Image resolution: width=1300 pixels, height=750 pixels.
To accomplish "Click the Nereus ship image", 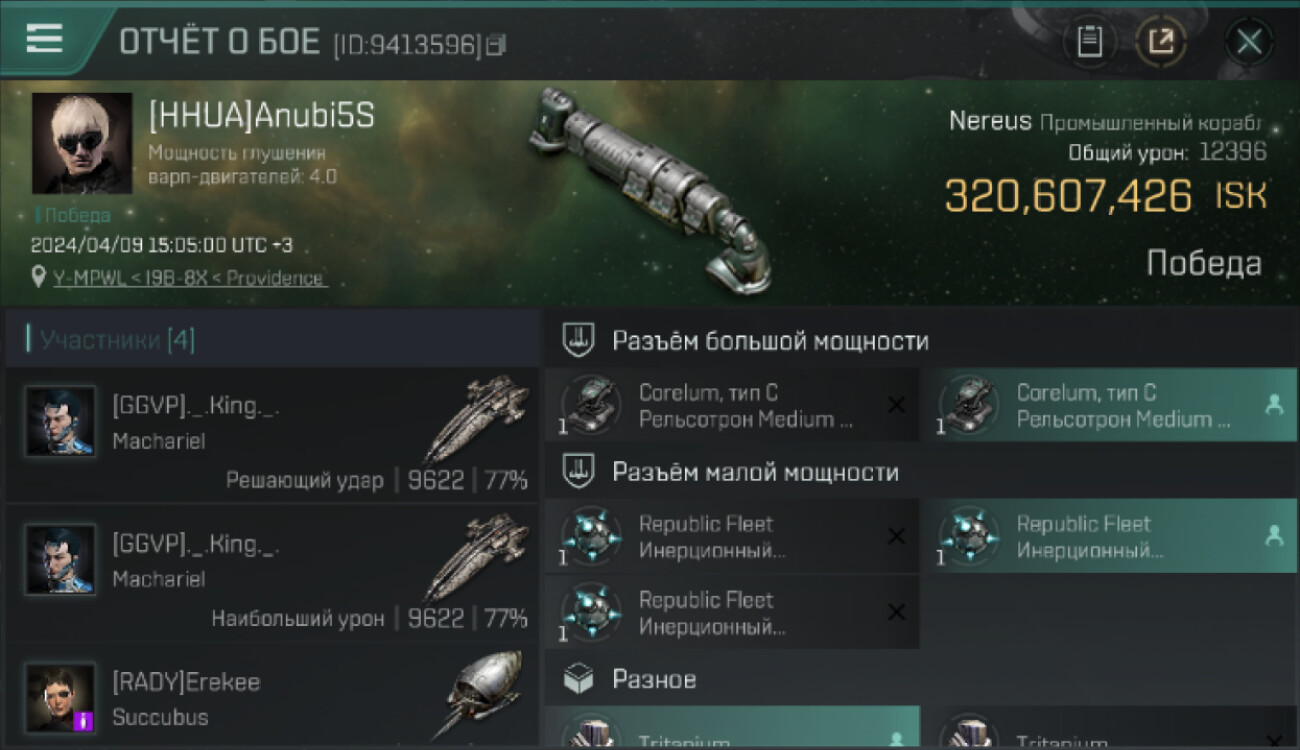I will click(650, 190).
